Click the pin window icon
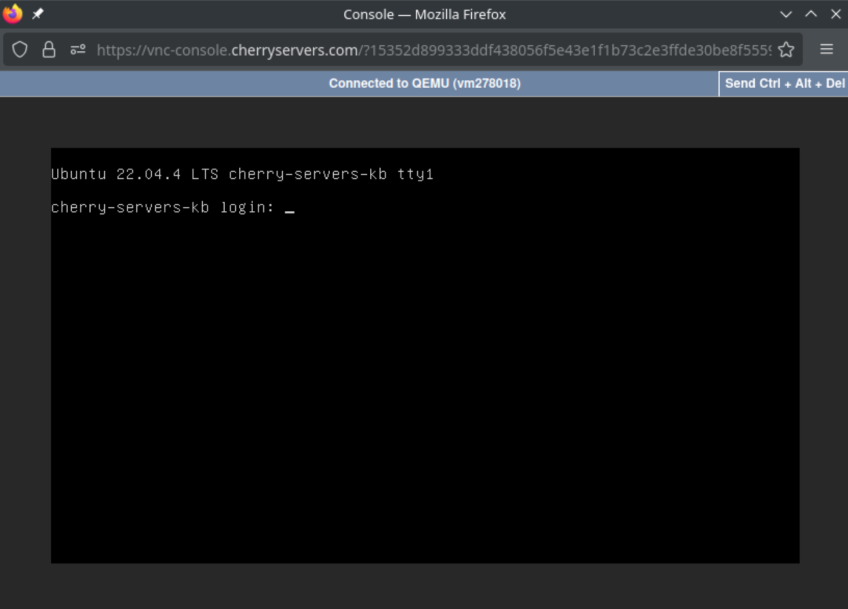 pos(38,14)
